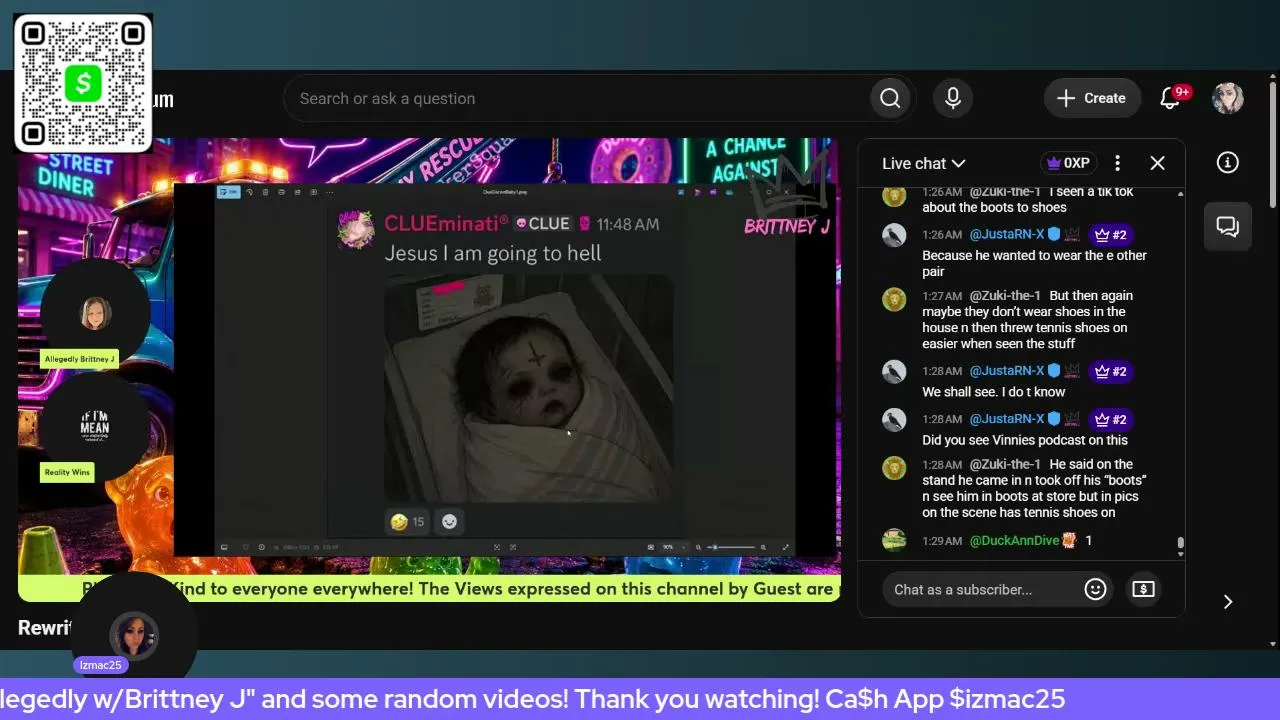Click the right chevron arrow below chat

coord(1228,602)
